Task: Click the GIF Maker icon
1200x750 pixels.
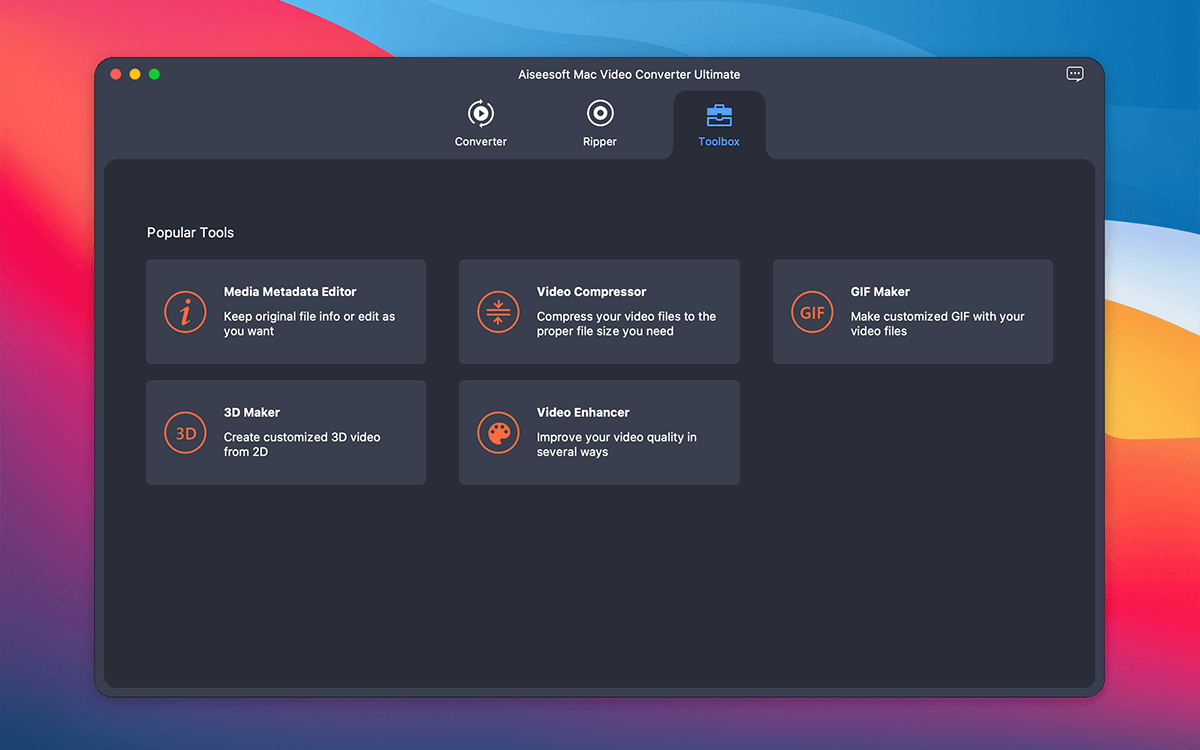Action: click(x=812, y=312)
